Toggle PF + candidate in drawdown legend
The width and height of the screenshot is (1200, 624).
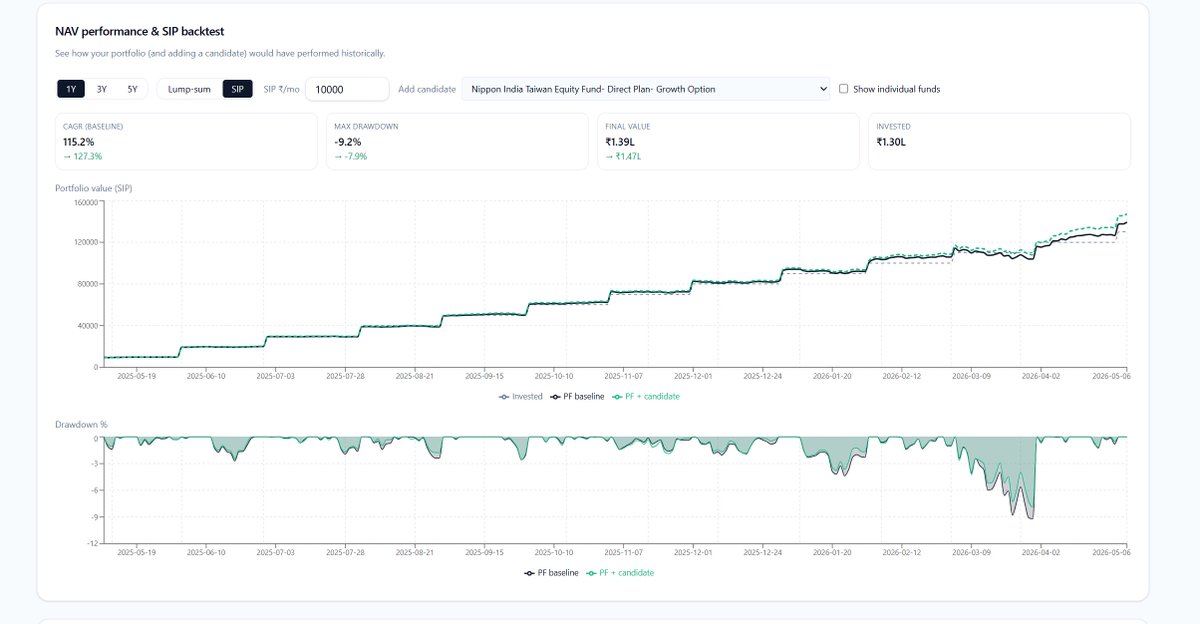[620, 573]
